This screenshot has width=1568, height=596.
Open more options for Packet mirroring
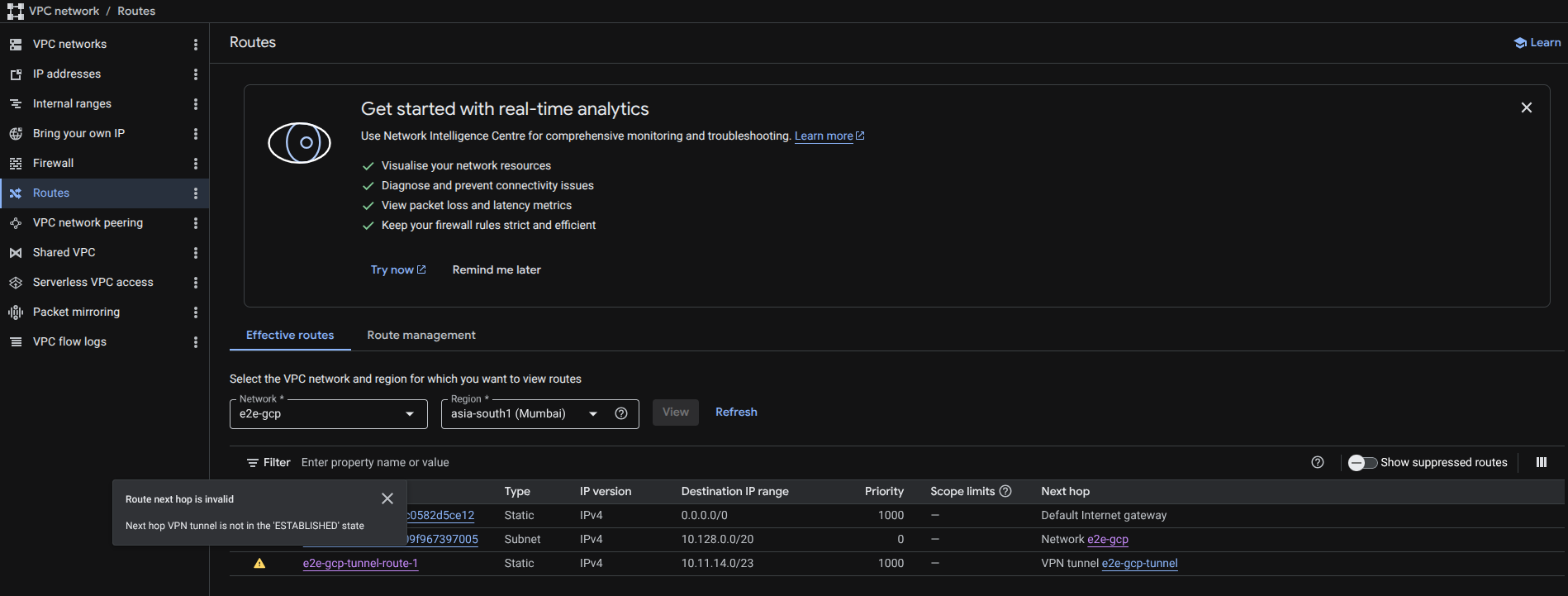[196, 312]
